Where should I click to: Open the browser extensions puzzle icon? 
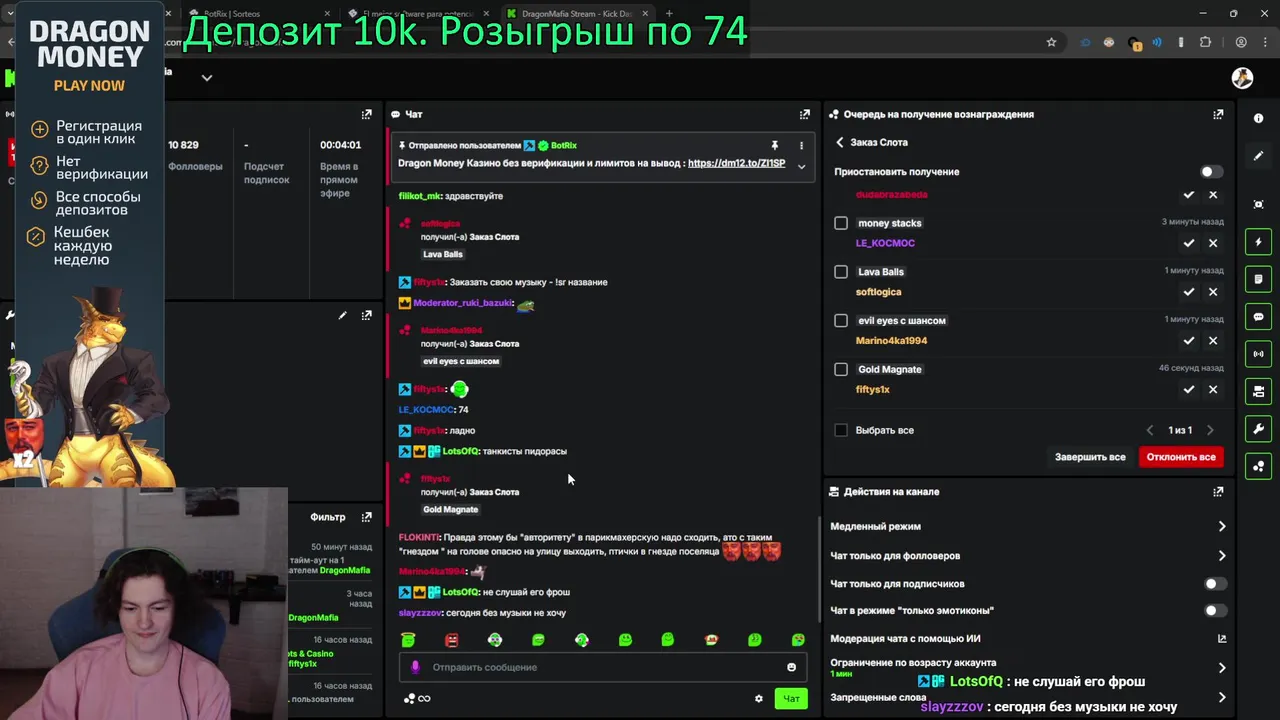point(1205,42)
